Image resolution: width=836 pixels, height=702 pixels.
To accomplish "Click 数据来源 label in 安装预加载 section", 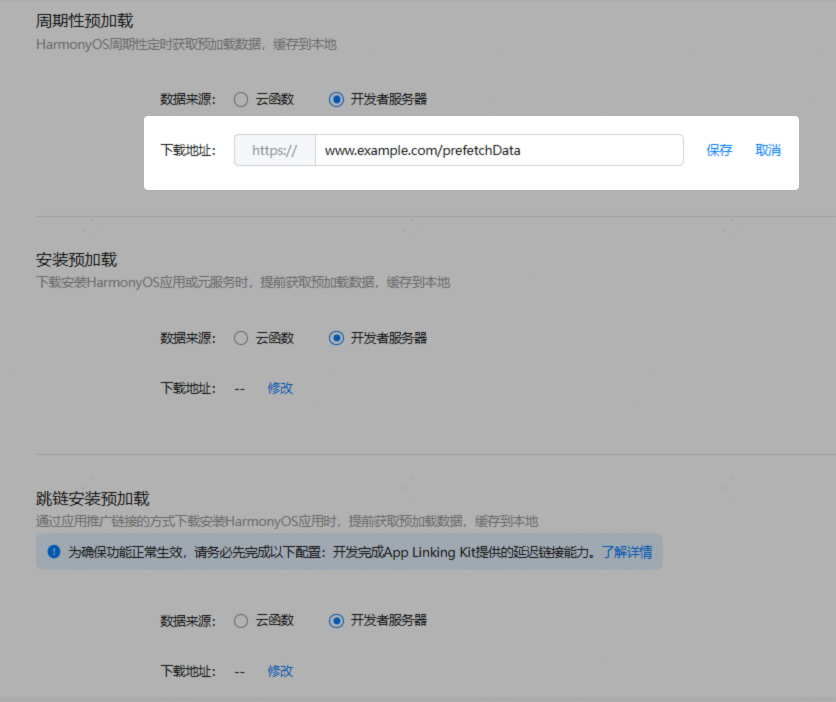I will point(188,338).
